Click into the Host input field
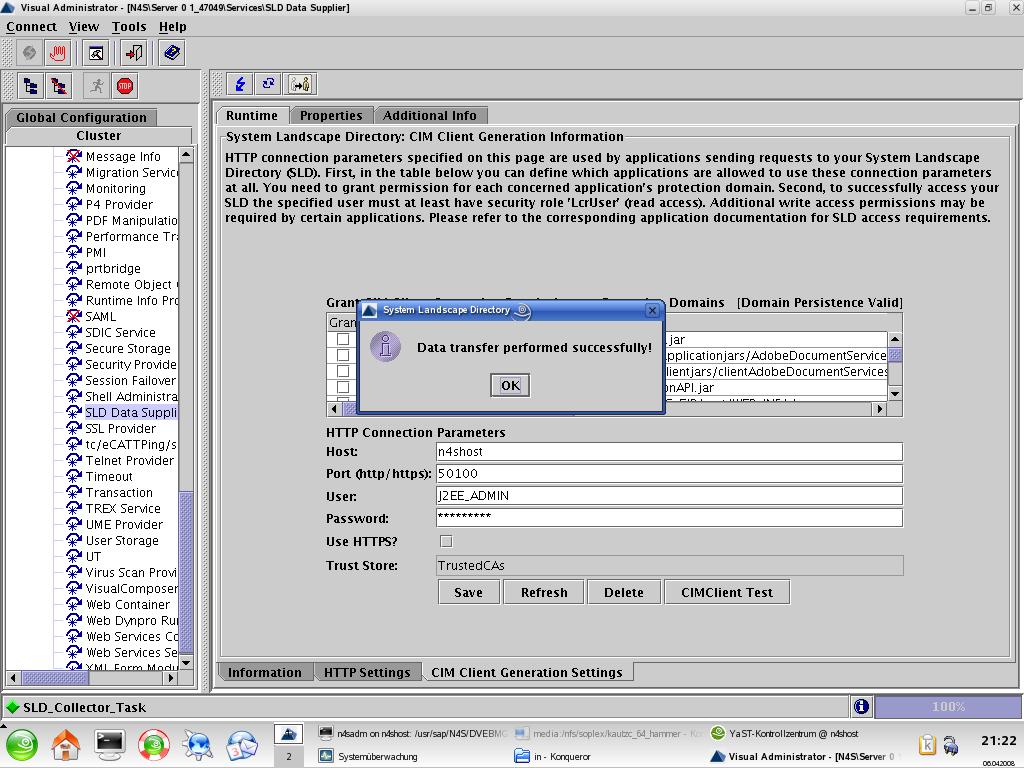The width and height of the screenshot is (1024, 768). [668, 452]
